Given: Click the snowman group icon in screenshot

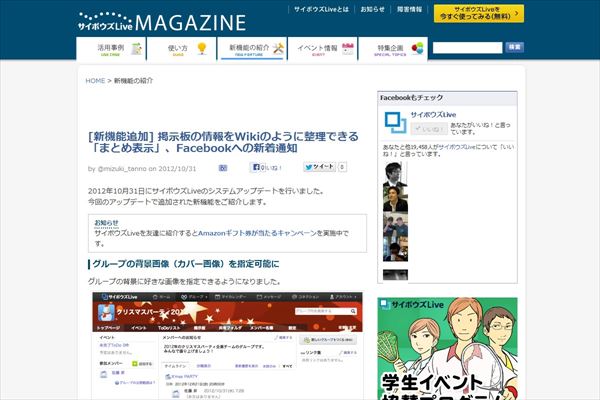Looking at the screenshot, I should (x=106, y=313).
